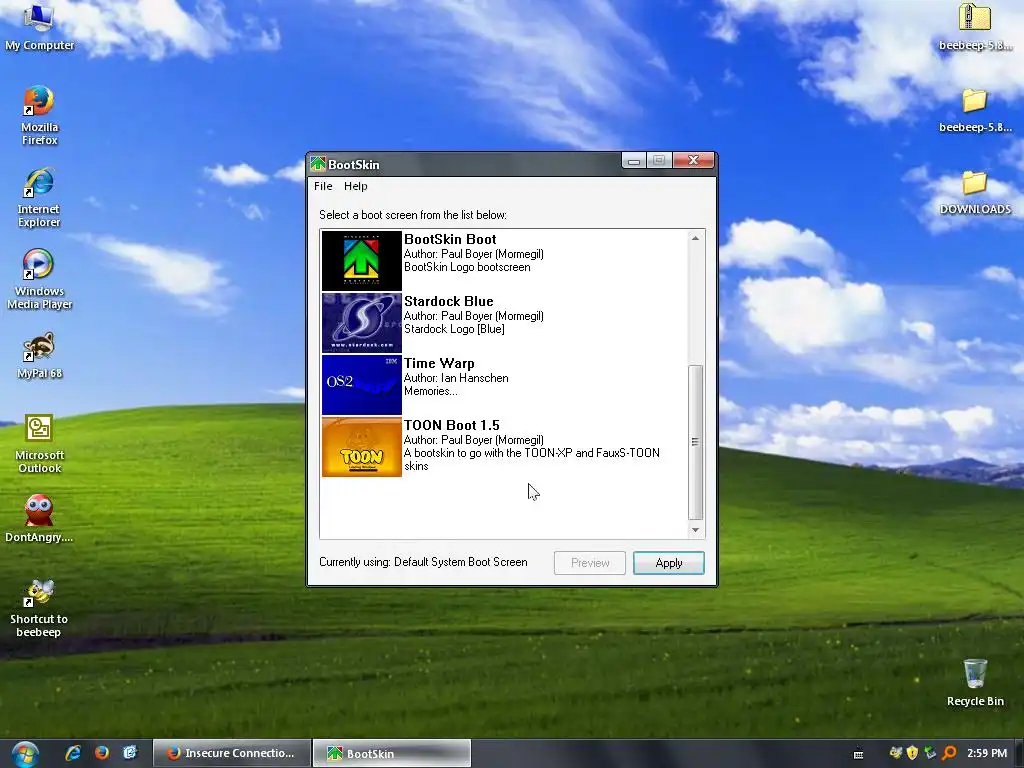The height and width of the screenshot is (768, 1024).
Task: Select the beebeep zip archive icon
Action: point(975,27)
